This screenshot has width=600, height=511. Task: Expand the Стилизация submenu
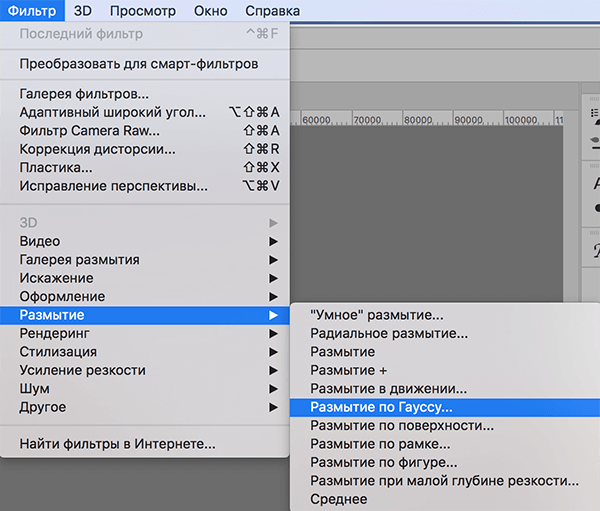click(x=145, y=352)
